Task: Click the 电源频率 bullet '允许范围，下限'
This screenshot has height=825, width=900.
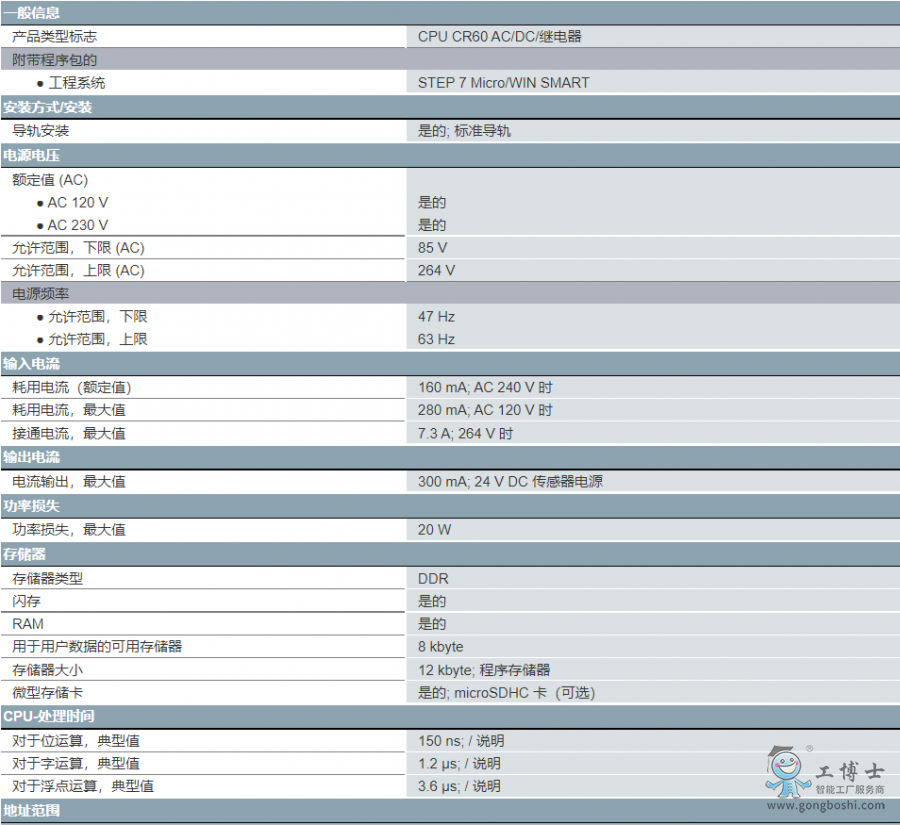Action: 98,316
